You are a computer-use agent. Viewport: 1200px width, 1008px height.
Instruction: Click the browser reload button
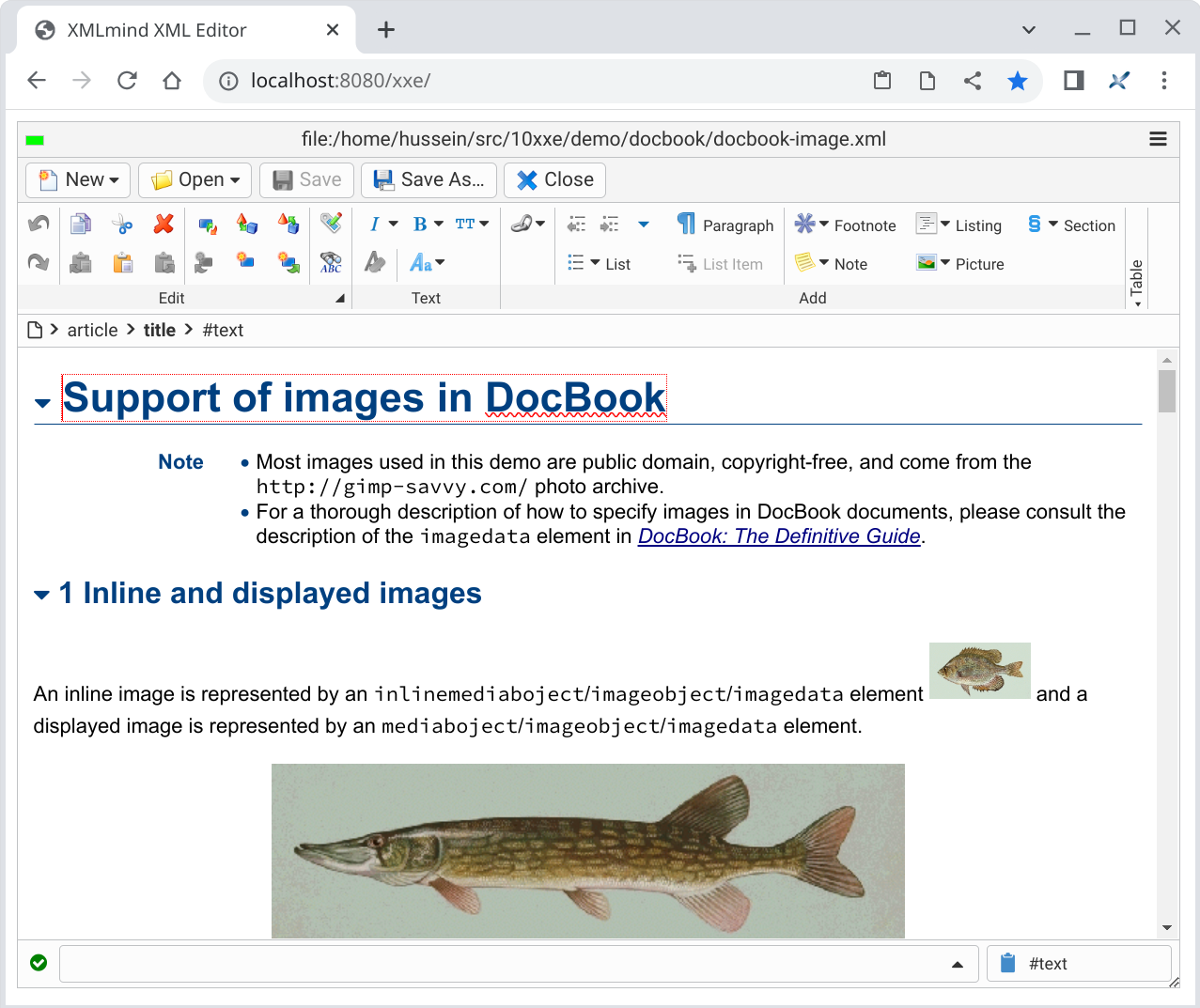tap(127, 81)
